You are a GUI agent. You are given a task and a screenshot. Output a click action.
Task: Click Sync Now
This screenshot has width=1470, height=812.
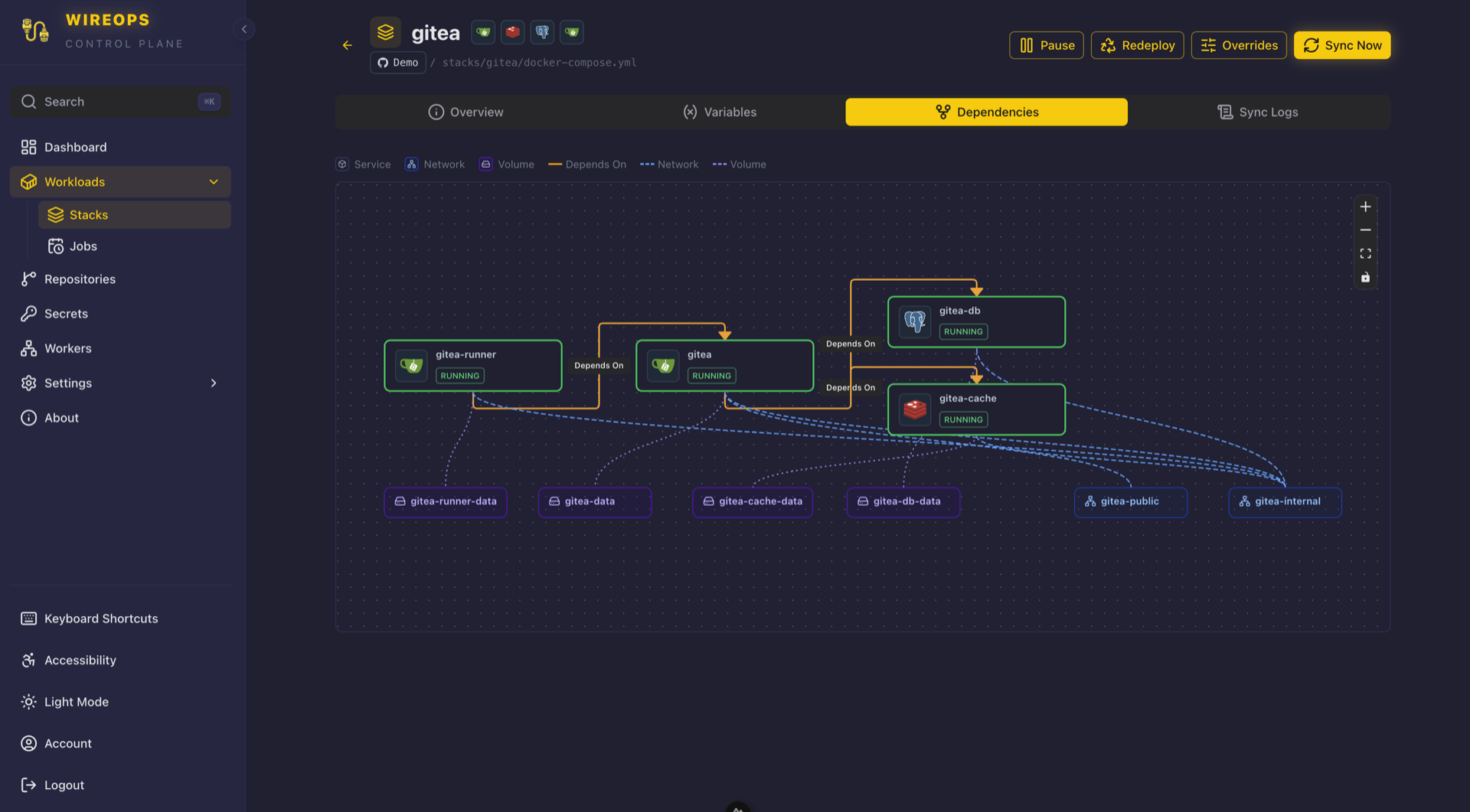[1341, 45]
